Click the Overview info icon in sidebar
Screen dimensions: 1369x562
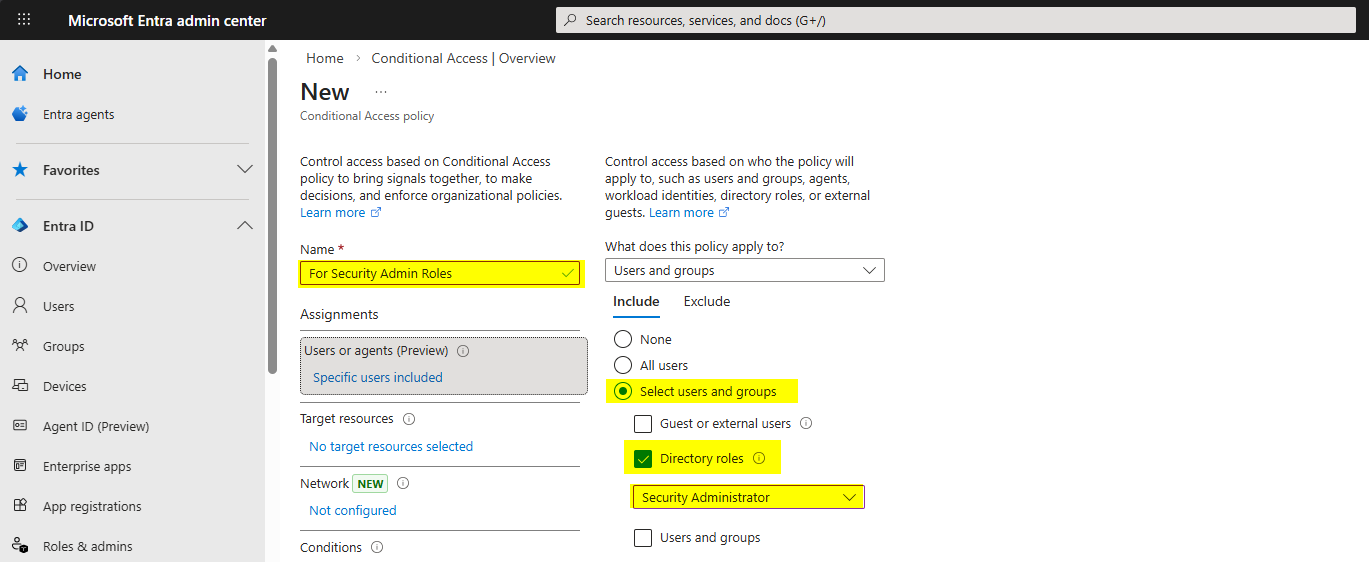(x=20, y=266)
